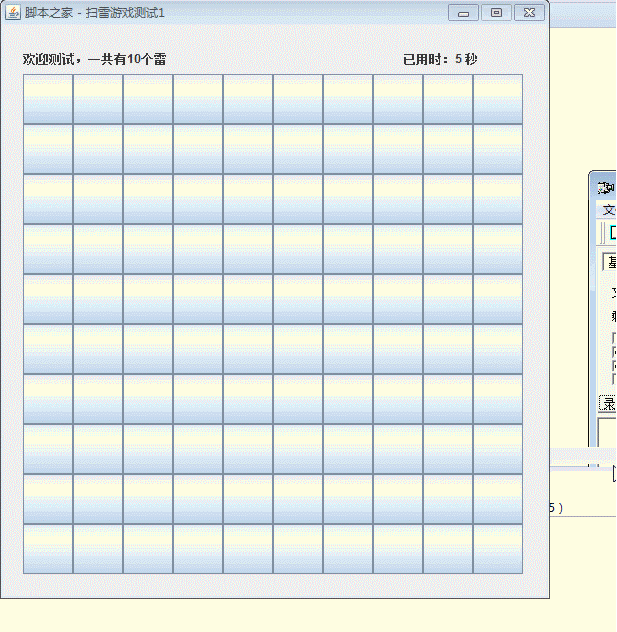617x632 pixels.
Task: Click the timer text '已用时：5 秒'
Action: 440,59
